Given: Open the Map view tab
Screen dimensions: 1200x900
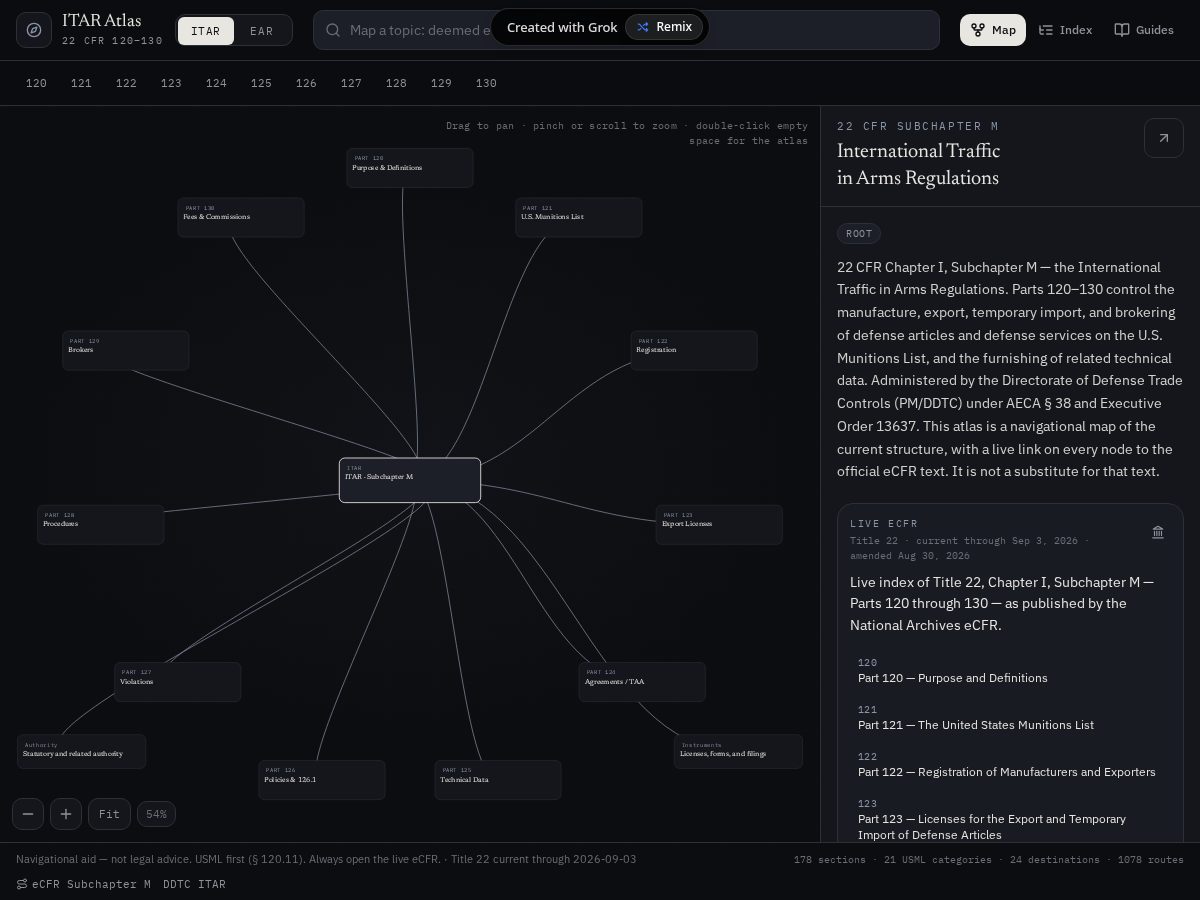Looking at the screenshot, I should [x=993, y=30].
